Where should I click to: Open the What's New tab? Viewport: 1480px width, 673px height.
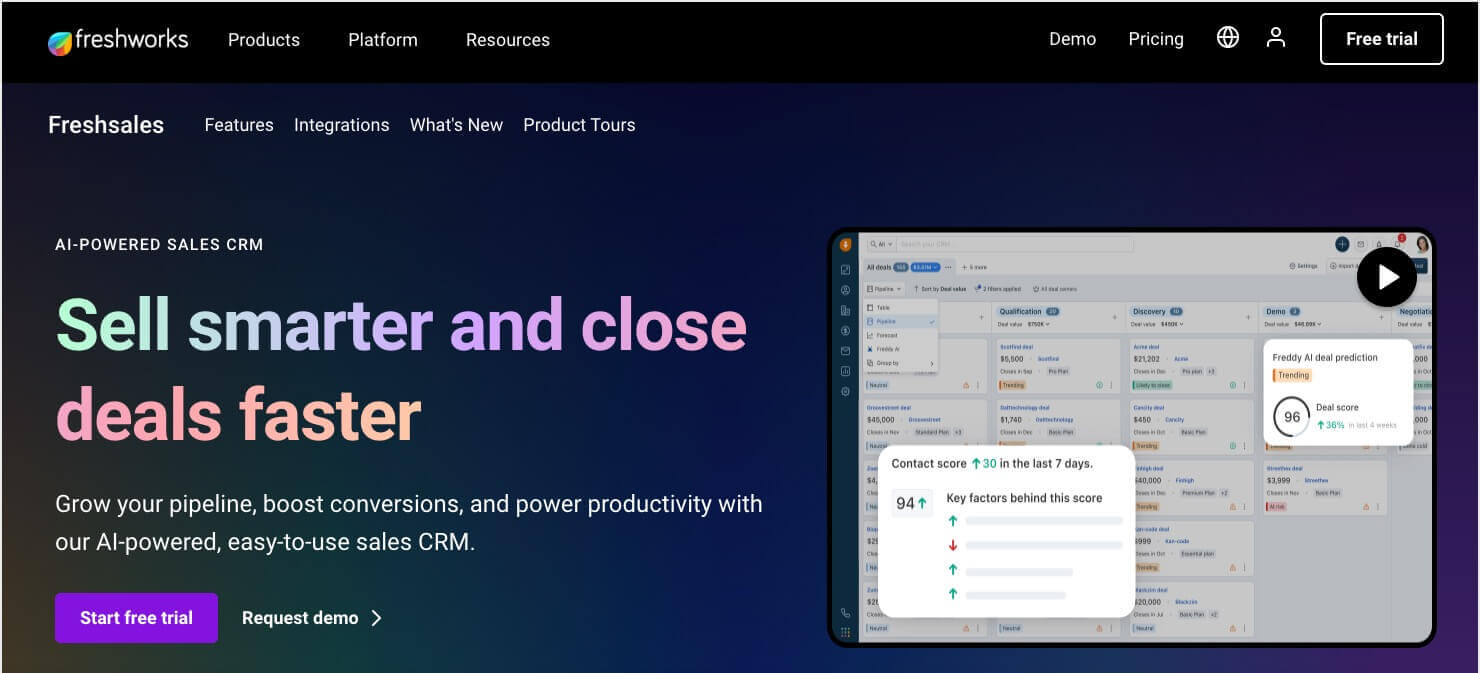coord(456,125)
